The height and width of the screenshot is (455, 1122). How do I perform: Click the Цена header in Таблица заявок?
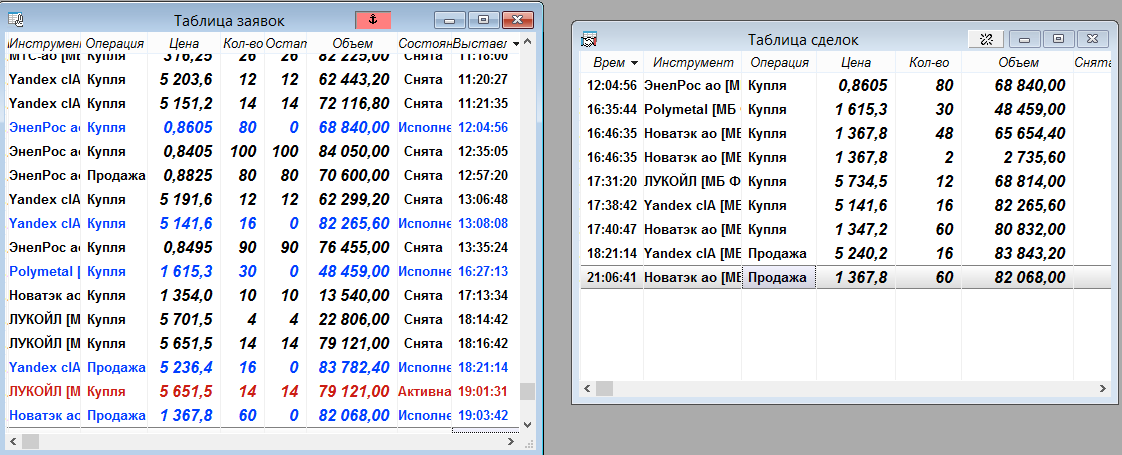[185, 44]
